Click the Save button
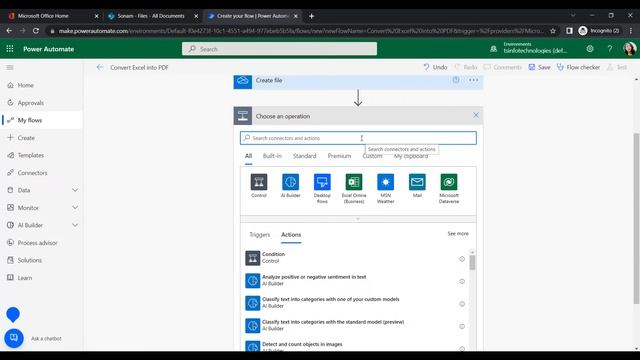Image resolution: width=640 pixels, height=360 pixels. click(540, 67)
